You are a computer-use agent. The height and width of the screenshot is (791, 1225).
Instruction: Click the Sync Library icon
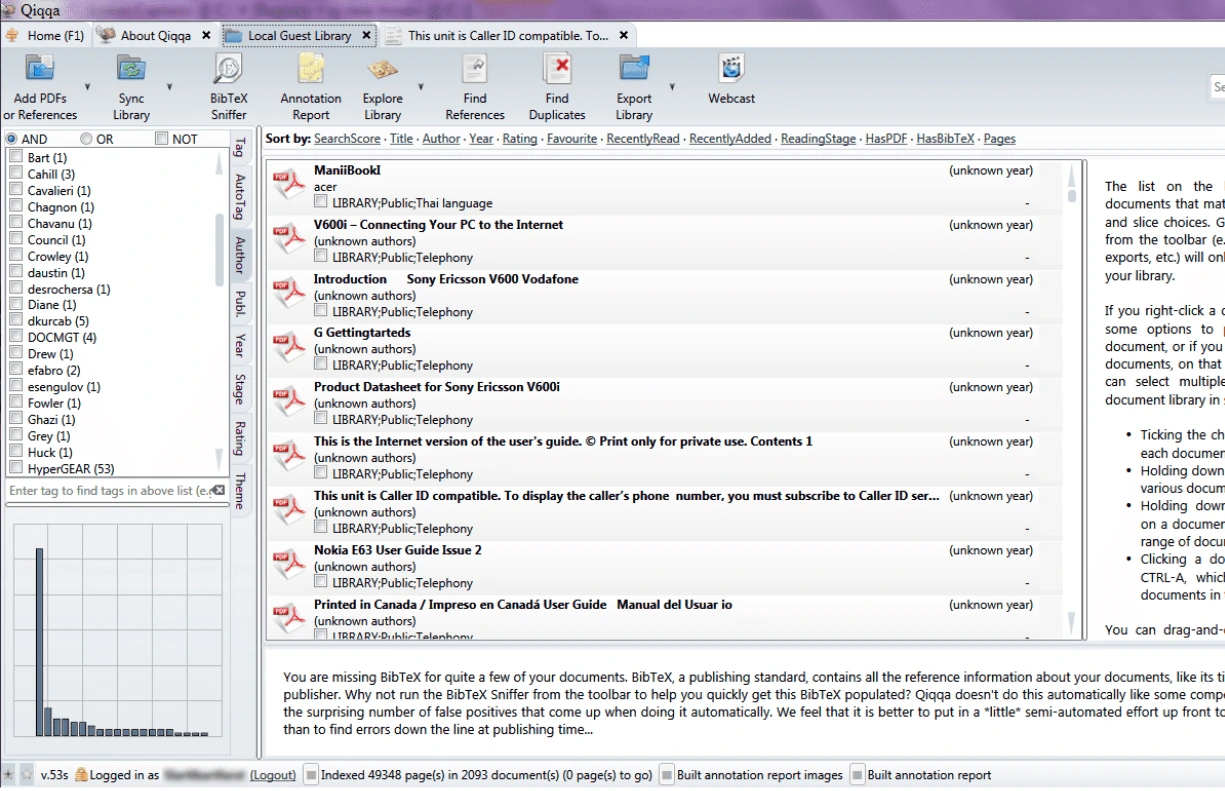point(131,70)
